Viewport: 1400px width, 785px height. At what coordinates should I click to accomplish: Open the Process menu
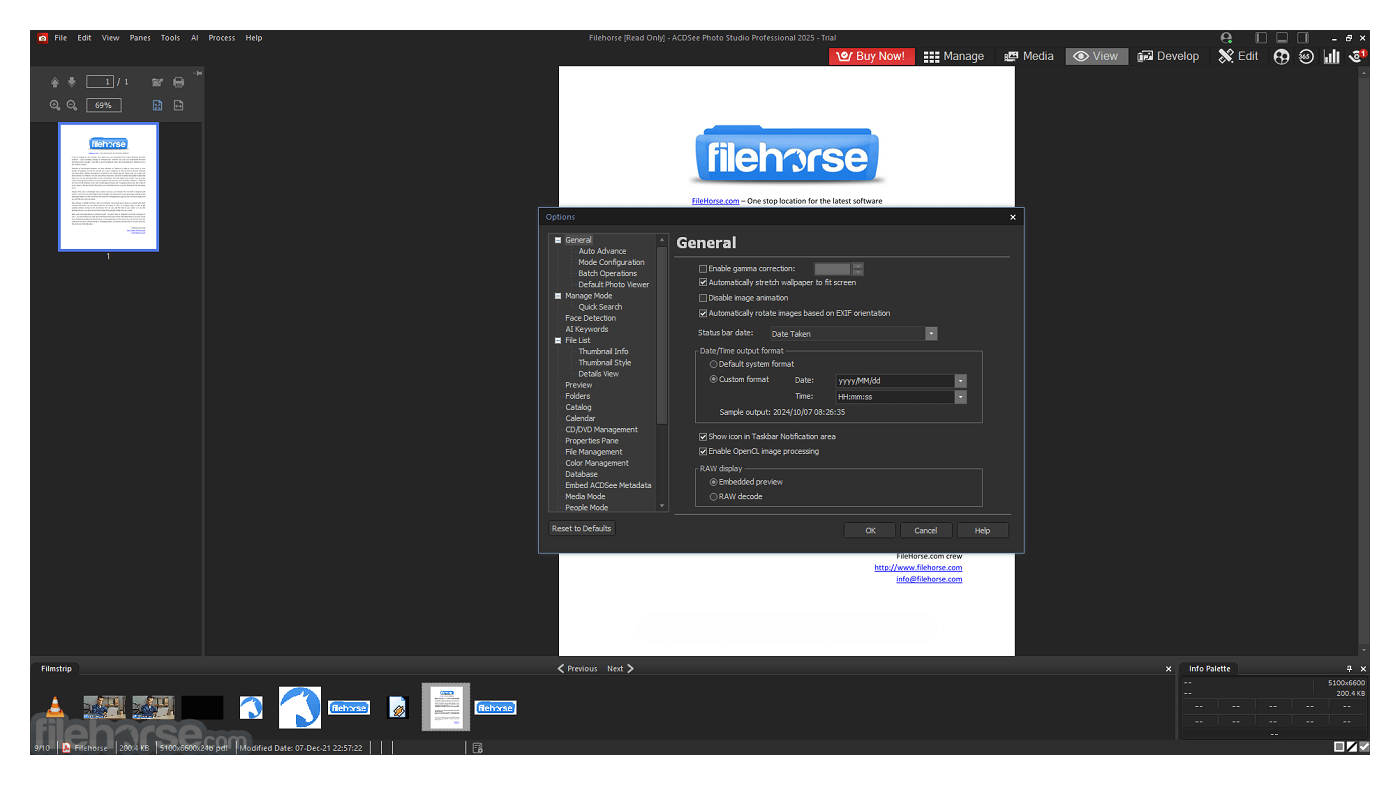pyautogui.click(x=222, y=38)
